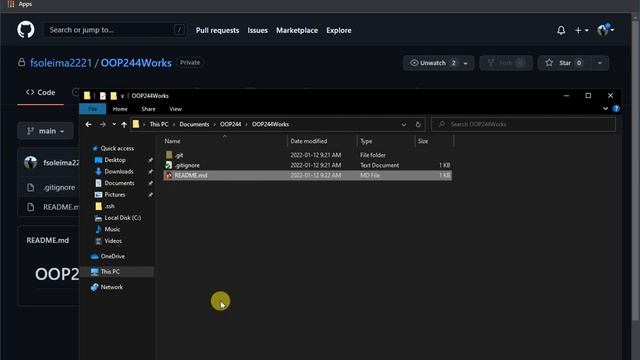Open OneDrive in navigation pane
The image size is (640, 360).
(113, 256)
